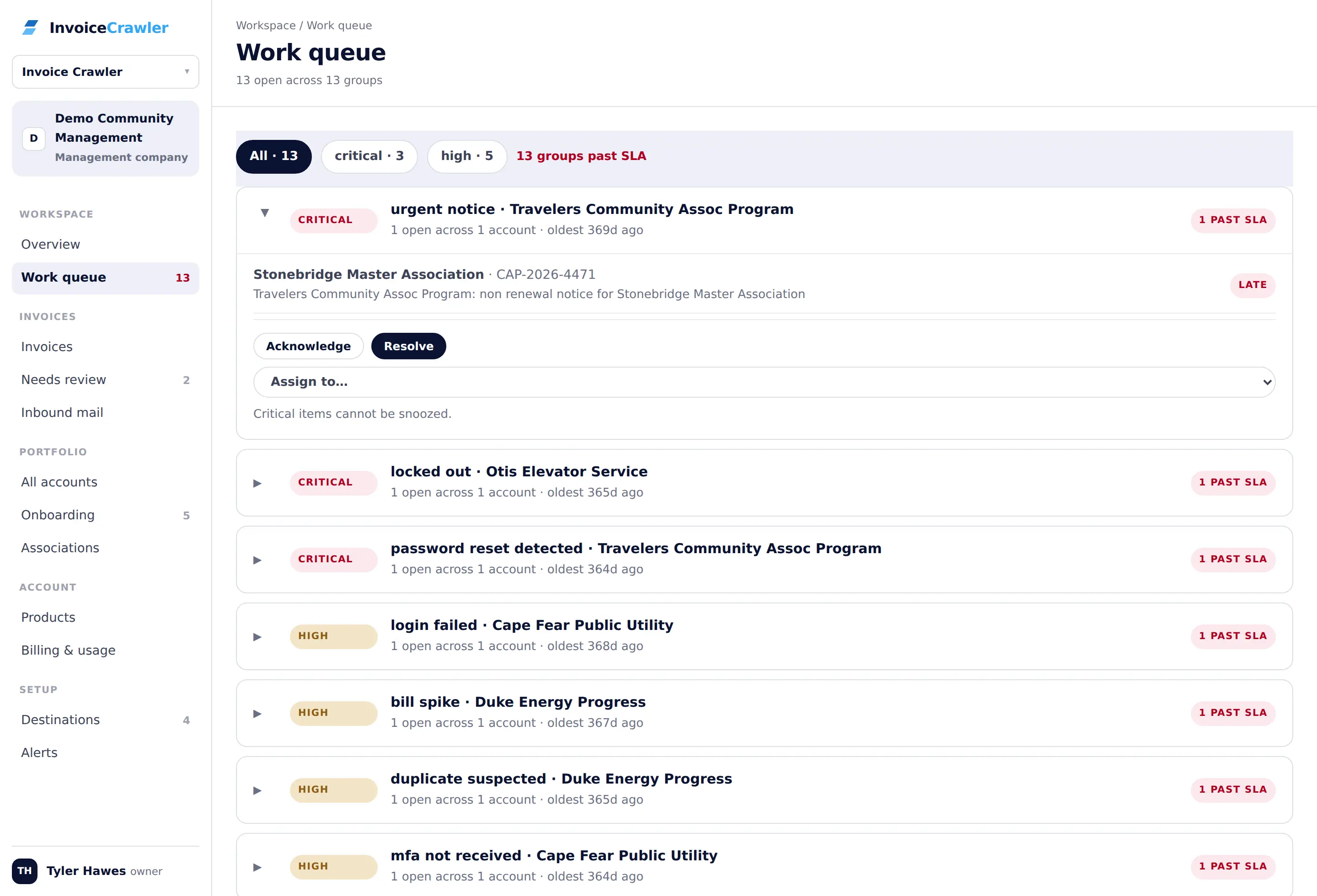
Task: Open Inbound mail
Action: pos(105,413)
